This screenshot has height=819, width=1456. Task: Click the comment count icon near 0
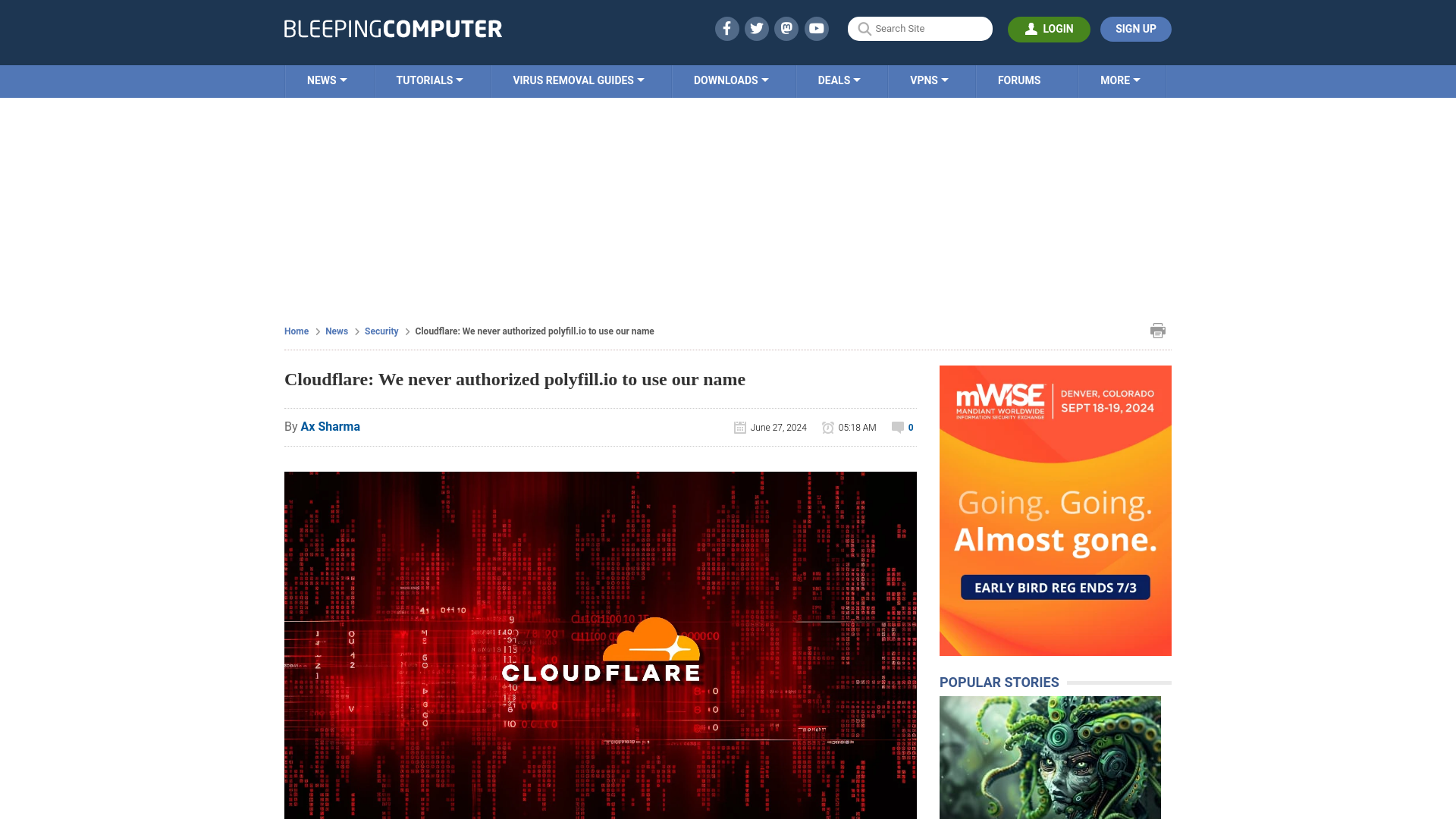pyautogui.click(x=896, y=427)
